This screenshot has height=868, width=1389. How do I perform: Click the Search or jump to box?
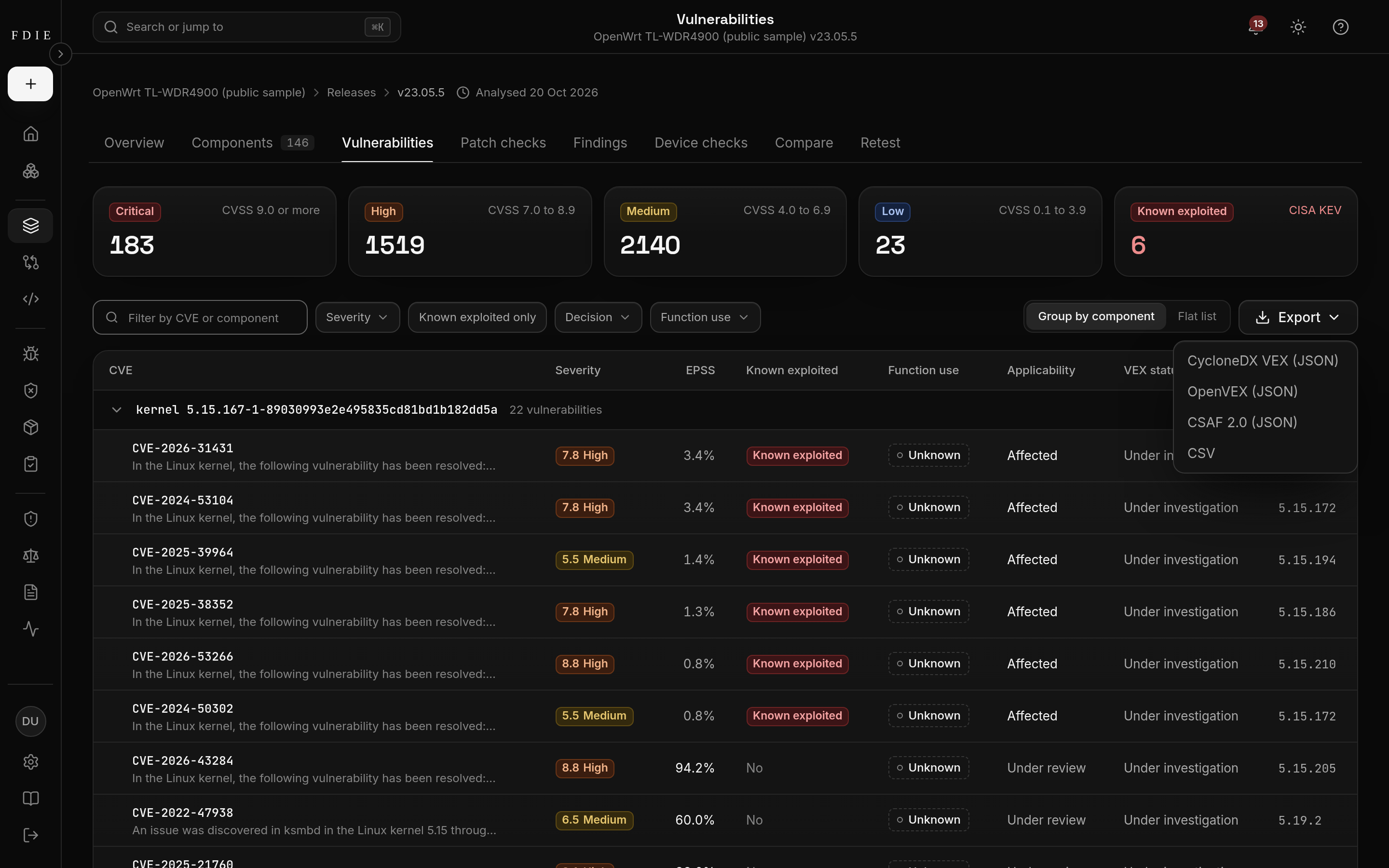pos(247,27)
